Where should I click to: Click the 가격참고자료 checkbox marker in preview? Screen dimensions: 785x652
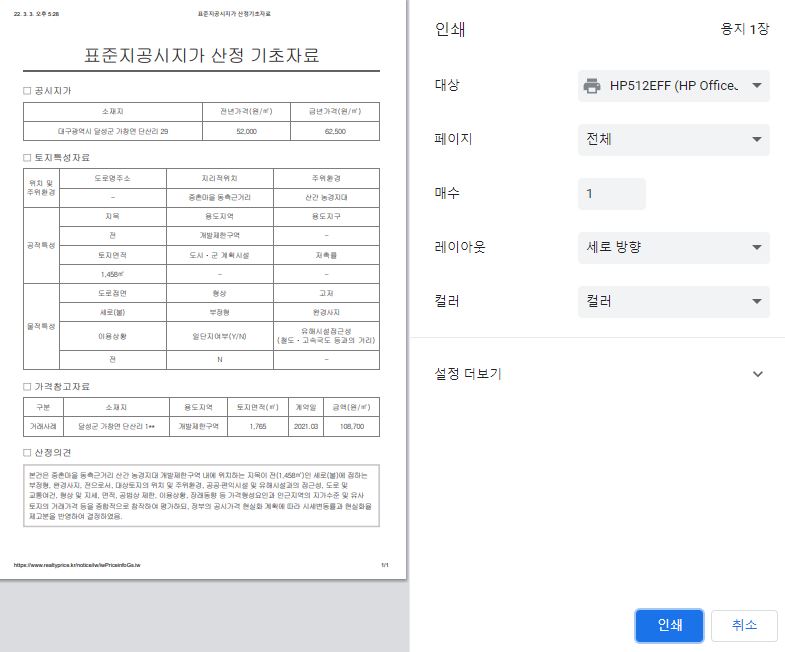click(27, 387)
